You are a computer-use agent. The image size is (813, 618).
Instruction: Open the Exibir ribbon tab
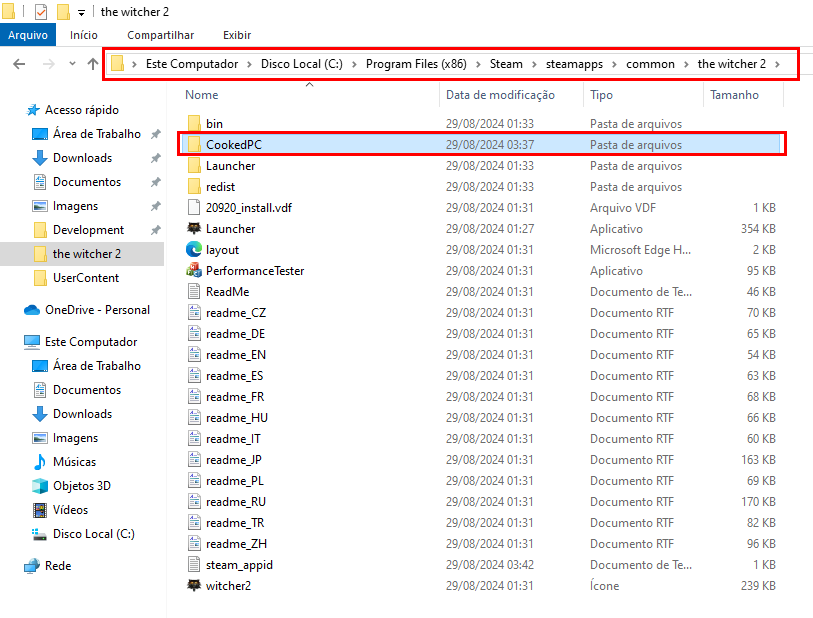(x=237, y=35)
